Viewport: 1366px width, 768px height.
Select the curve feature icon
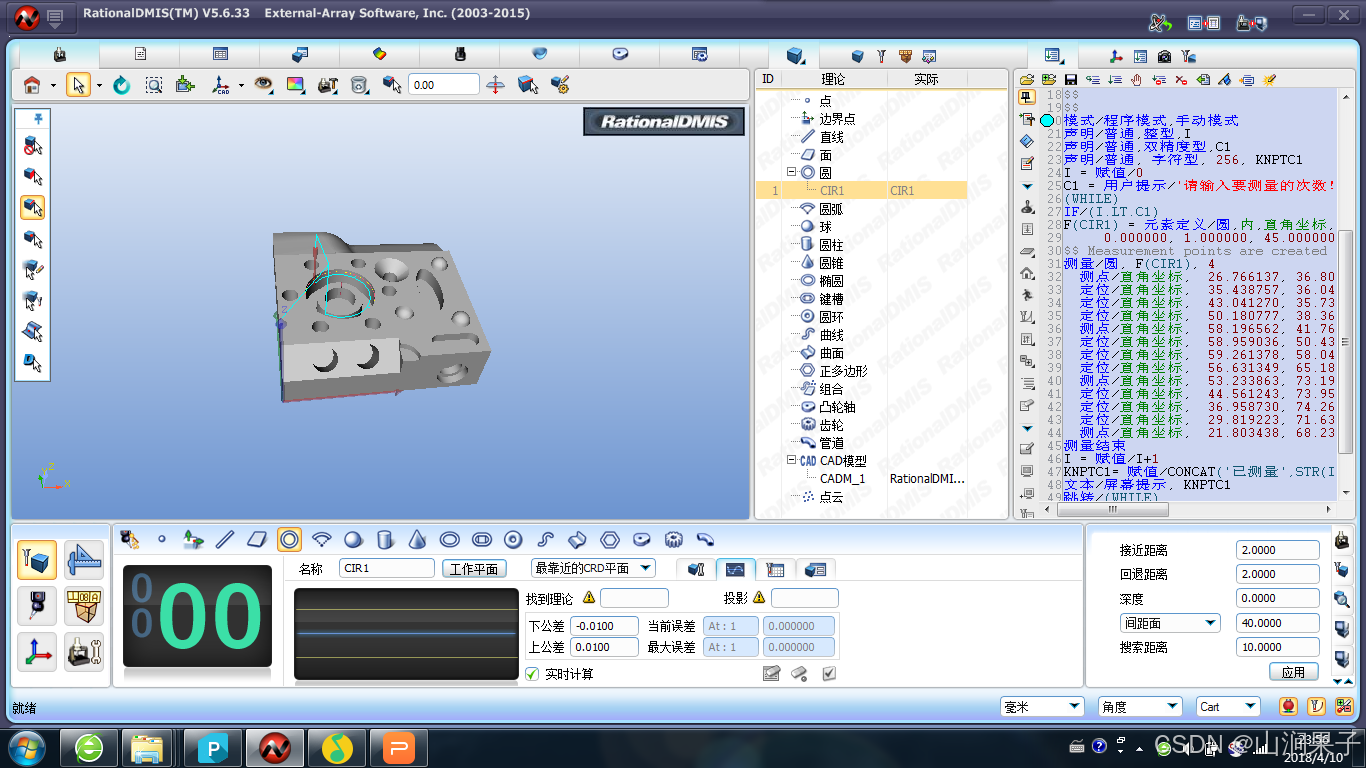point(545,539)
